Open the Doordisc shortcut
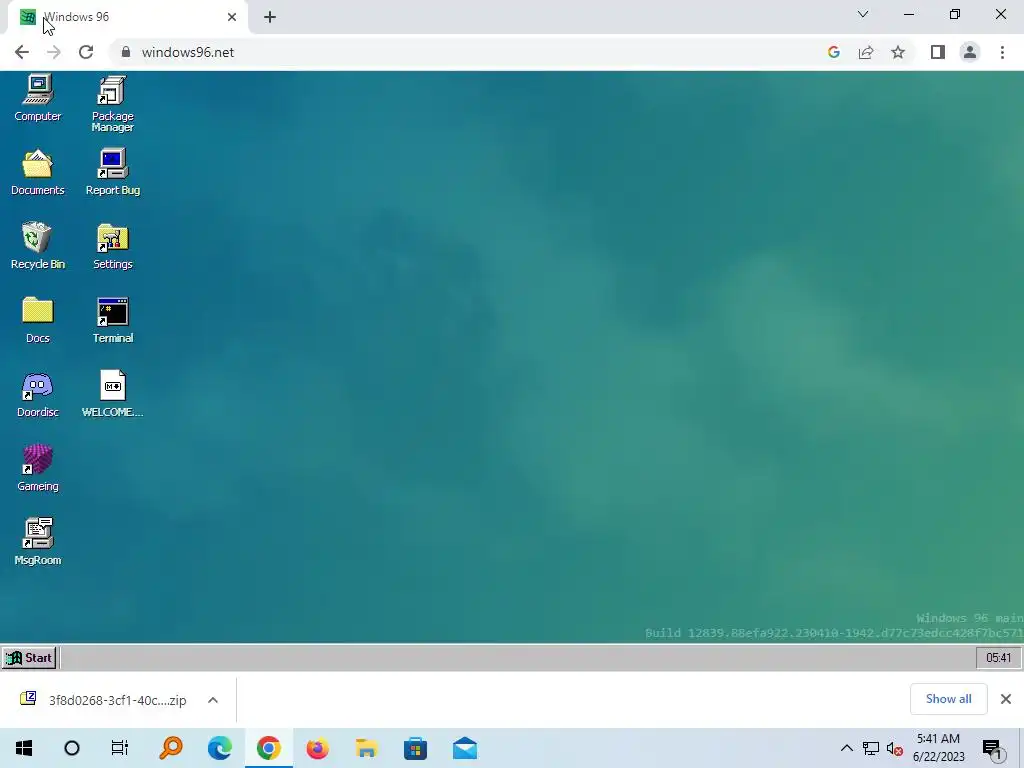This screenshot has height=768, width=1024. pyautogui.click(x=38, y=394)
